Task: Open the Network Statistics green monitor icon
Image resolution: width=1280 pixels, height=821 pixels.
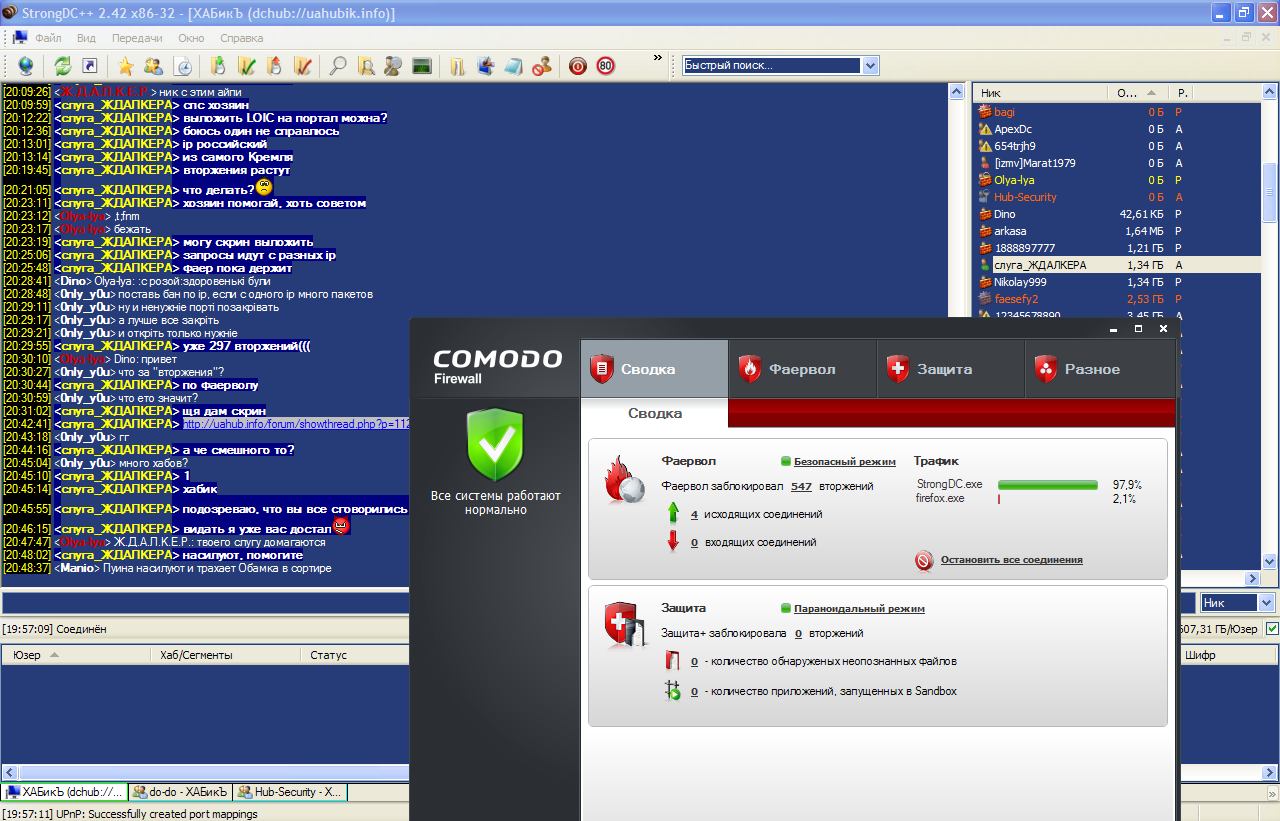Action: point(421,66)
